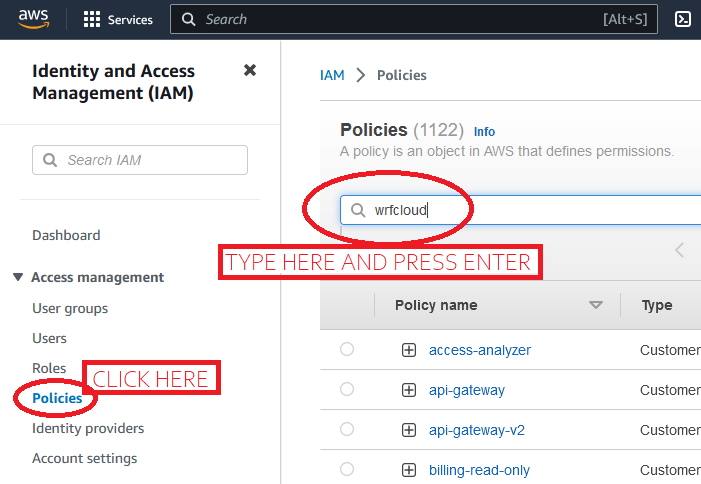Screen dimensions: 701x484
Task: Open the api-gateway-v2 policy link
Action: tap(477, 430)
